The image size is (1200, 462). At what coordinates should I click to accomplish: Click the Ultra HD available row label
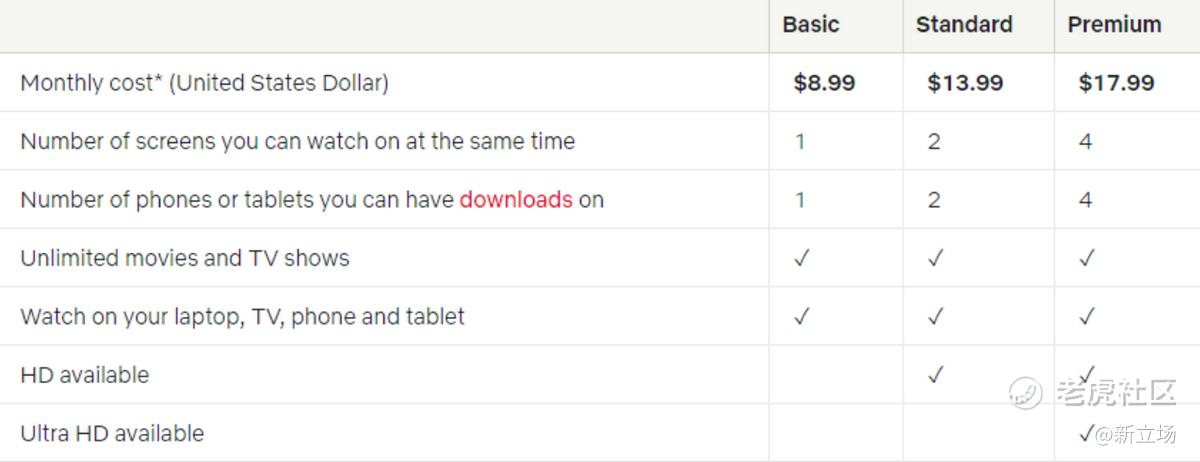112,433
